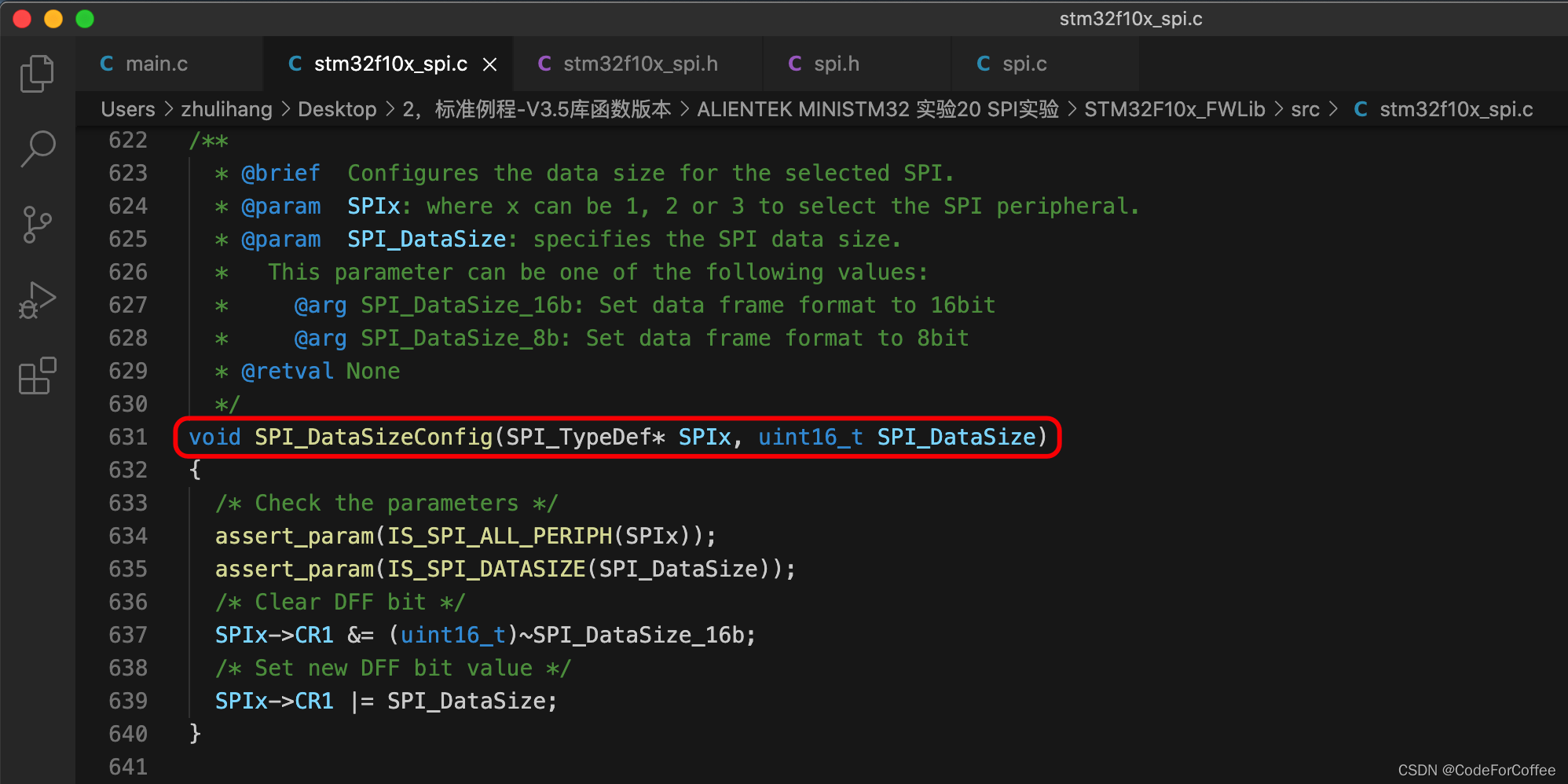Expand the chevron between Users and zhulihang
This screenshot has height=784, width=1568.
(x=168, y=109)
